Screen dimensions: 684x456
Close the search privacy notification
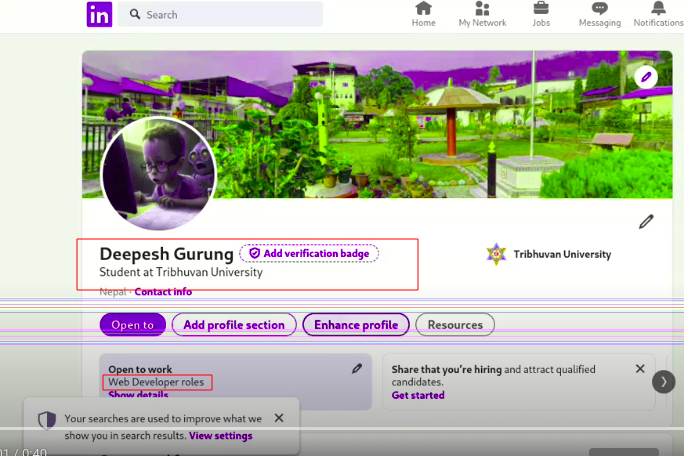(279, 418)
